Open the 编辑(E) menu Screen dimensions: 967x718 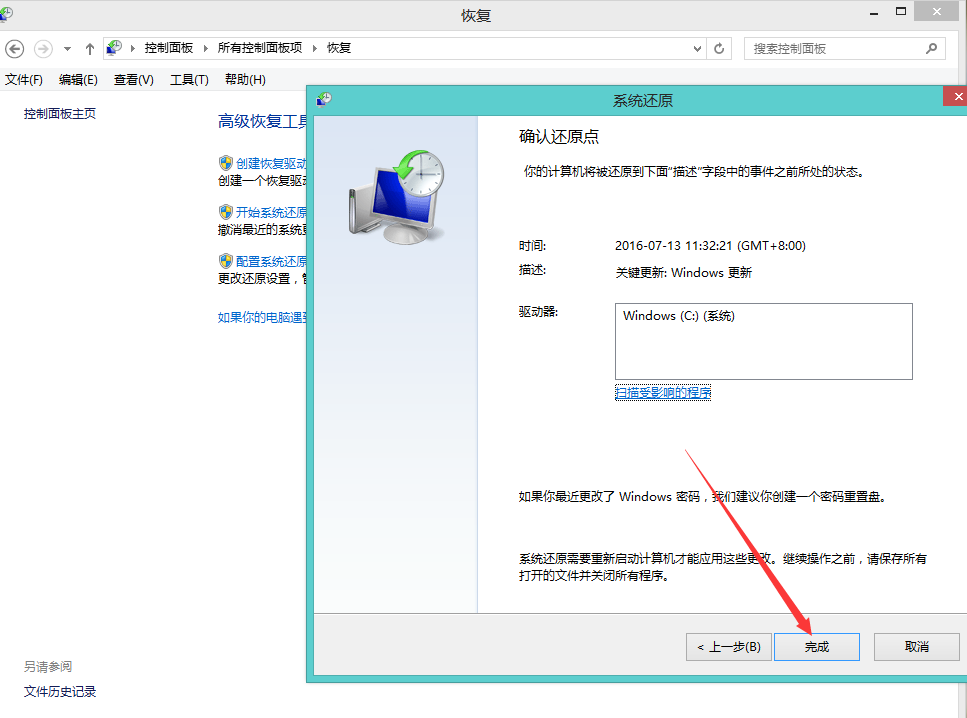click(78, 80)
